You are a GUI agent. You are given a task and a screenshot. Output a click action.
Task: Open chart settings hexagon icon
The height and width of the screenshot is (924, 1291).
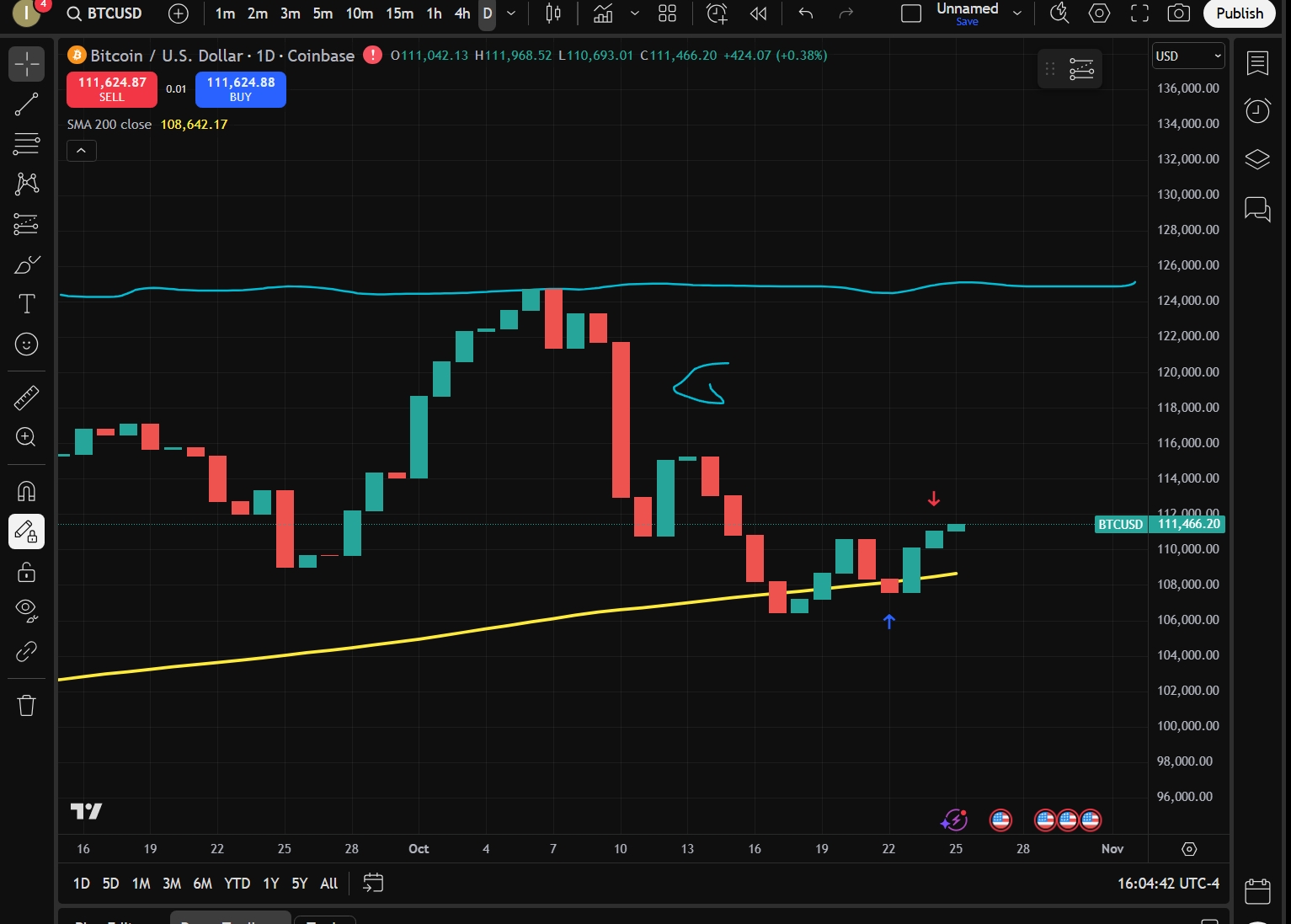[x=1099, y=13]
